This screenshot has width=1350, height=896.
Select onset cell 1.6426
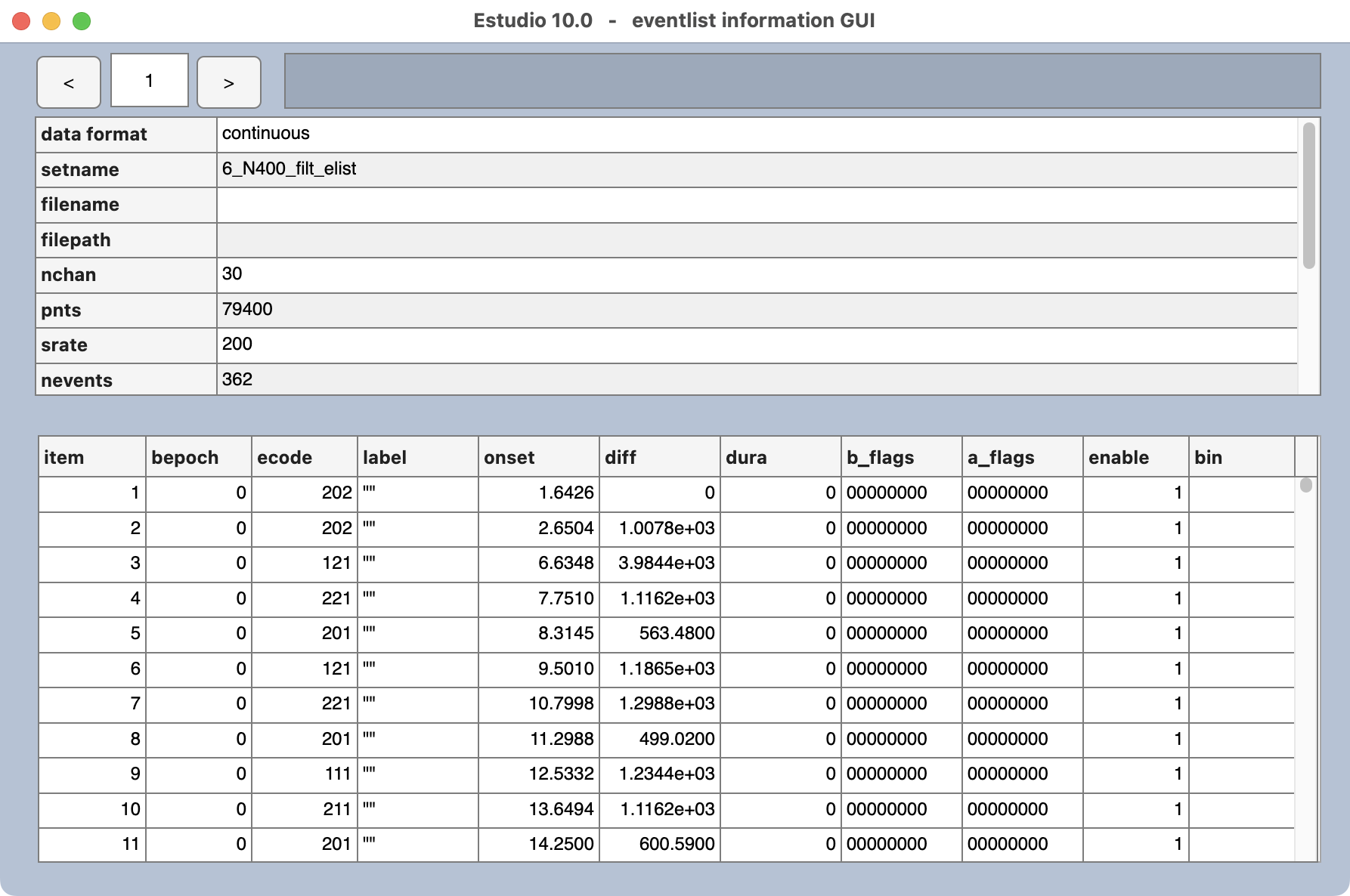click(539, 494)
